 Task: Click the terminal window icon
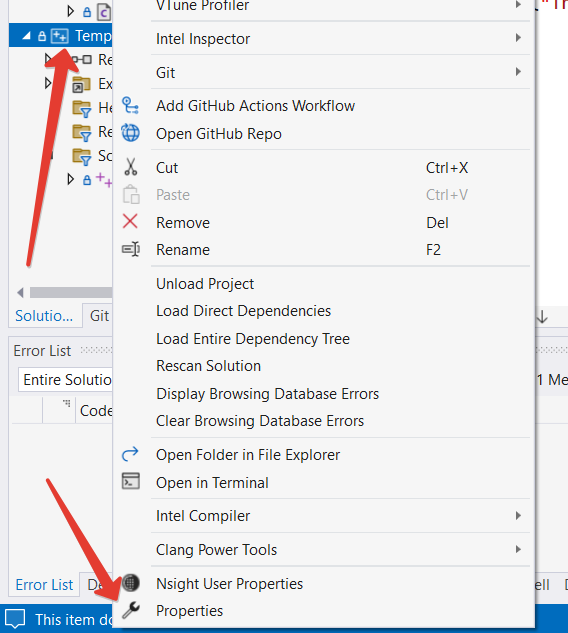point(131,481)
